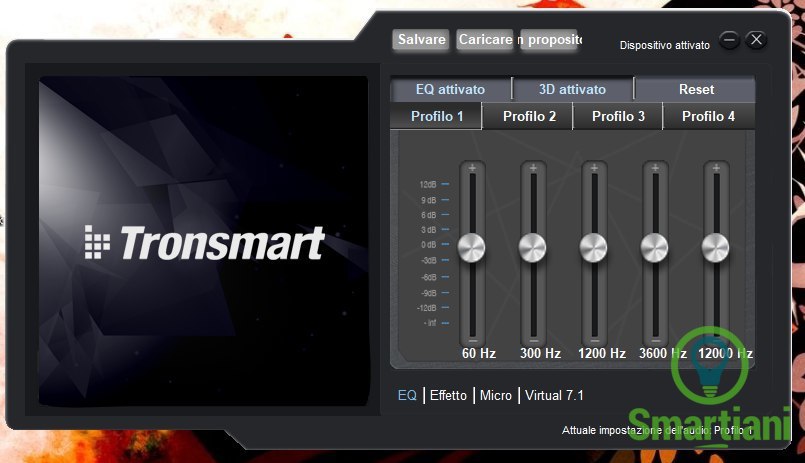Click the truncated 'n proposito' button

[550, 40]
